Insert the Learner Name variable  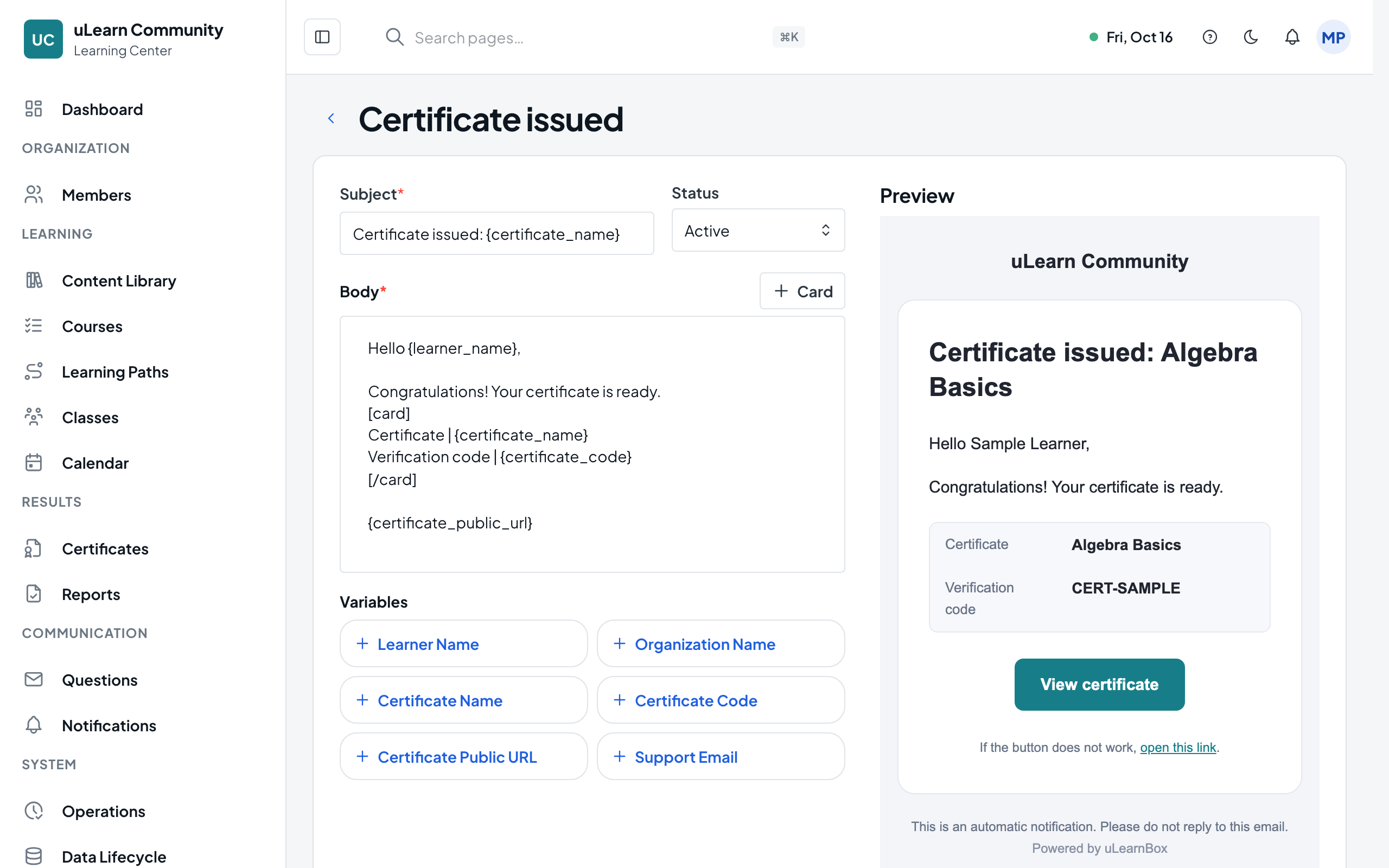463,643
